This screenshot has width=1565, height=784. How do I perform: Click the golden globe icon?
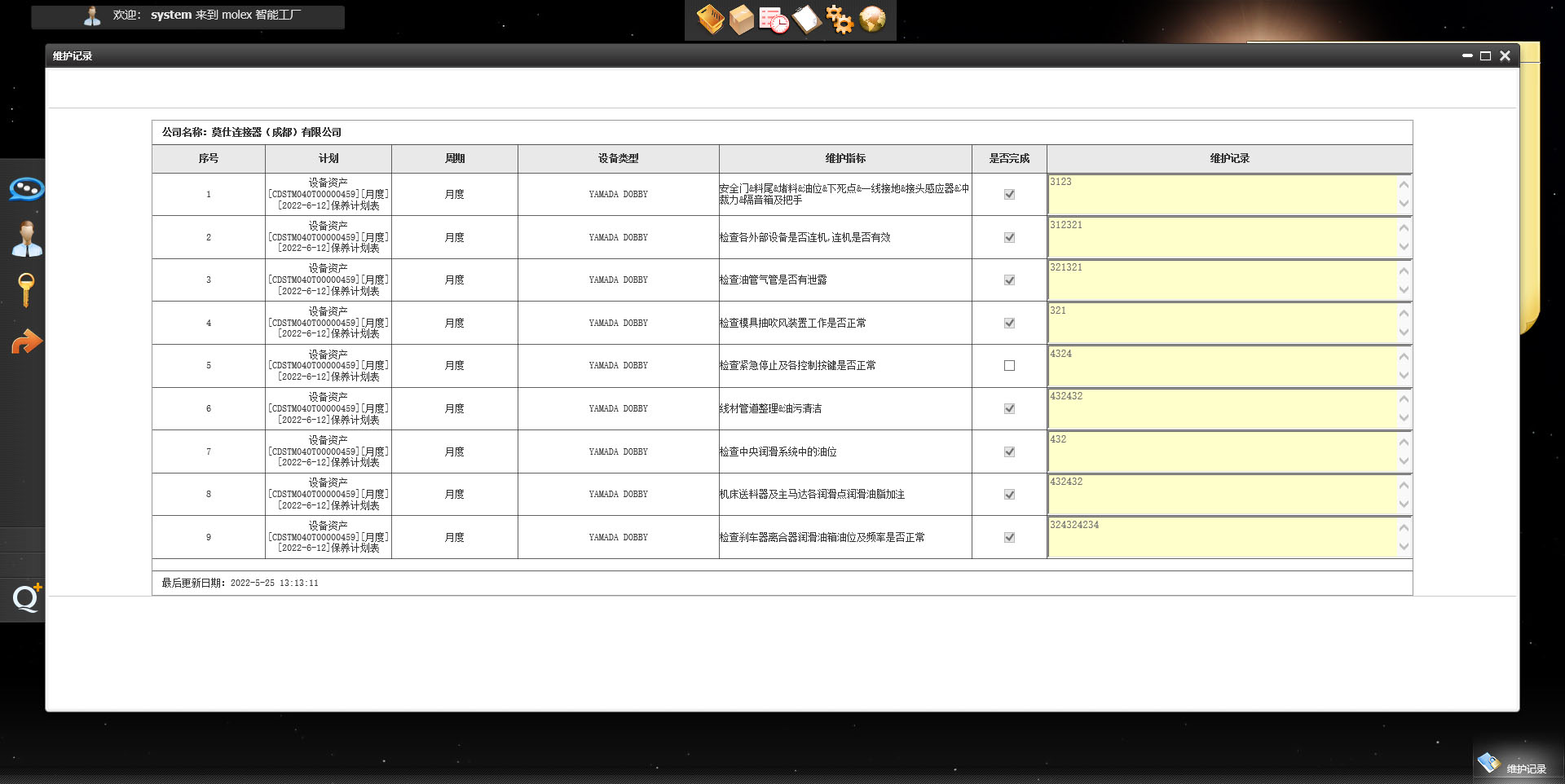point(872,20)
